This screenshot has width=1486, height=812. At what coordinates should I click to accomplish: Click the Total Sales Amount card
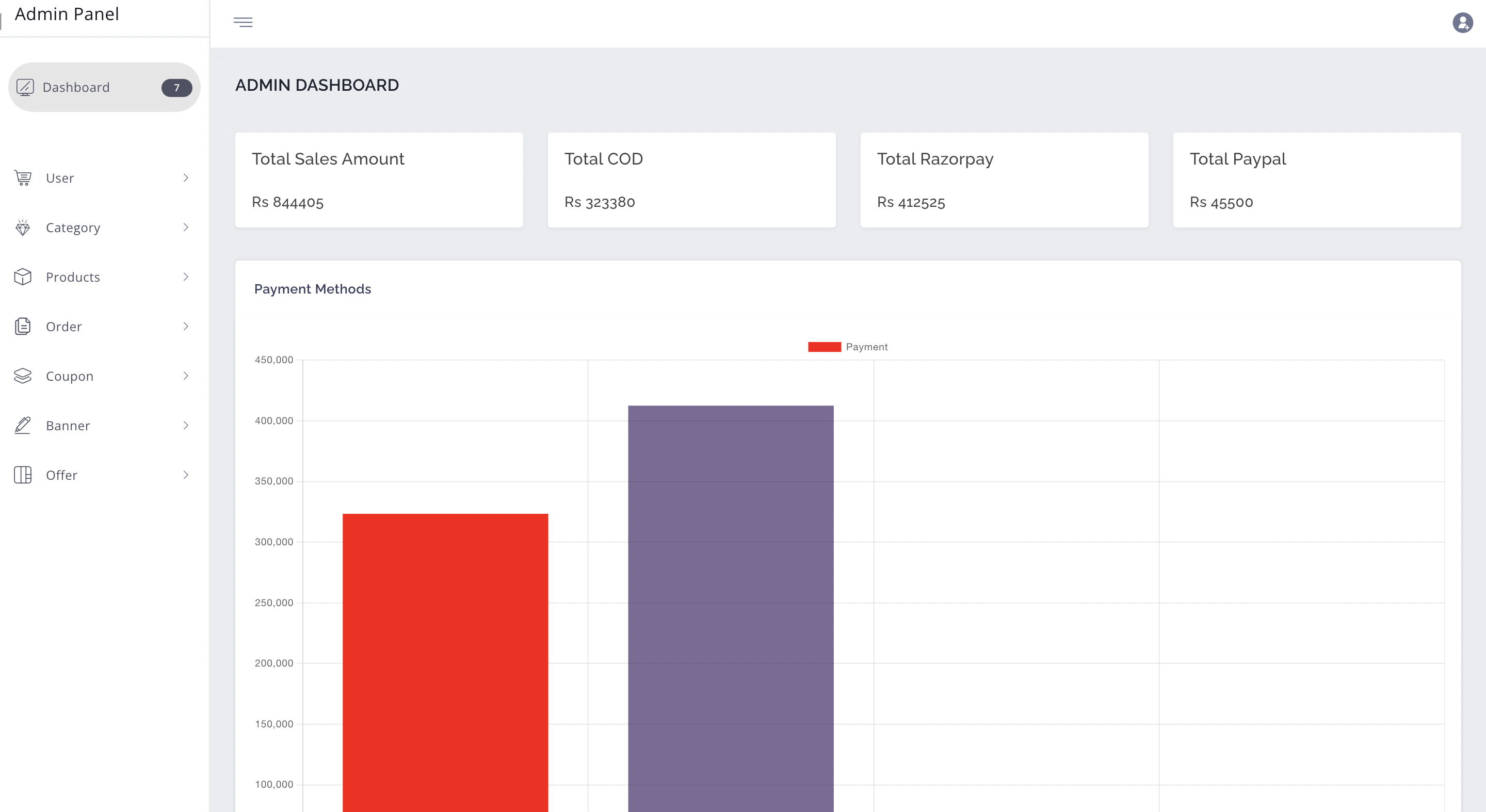(x=378, y=180)
